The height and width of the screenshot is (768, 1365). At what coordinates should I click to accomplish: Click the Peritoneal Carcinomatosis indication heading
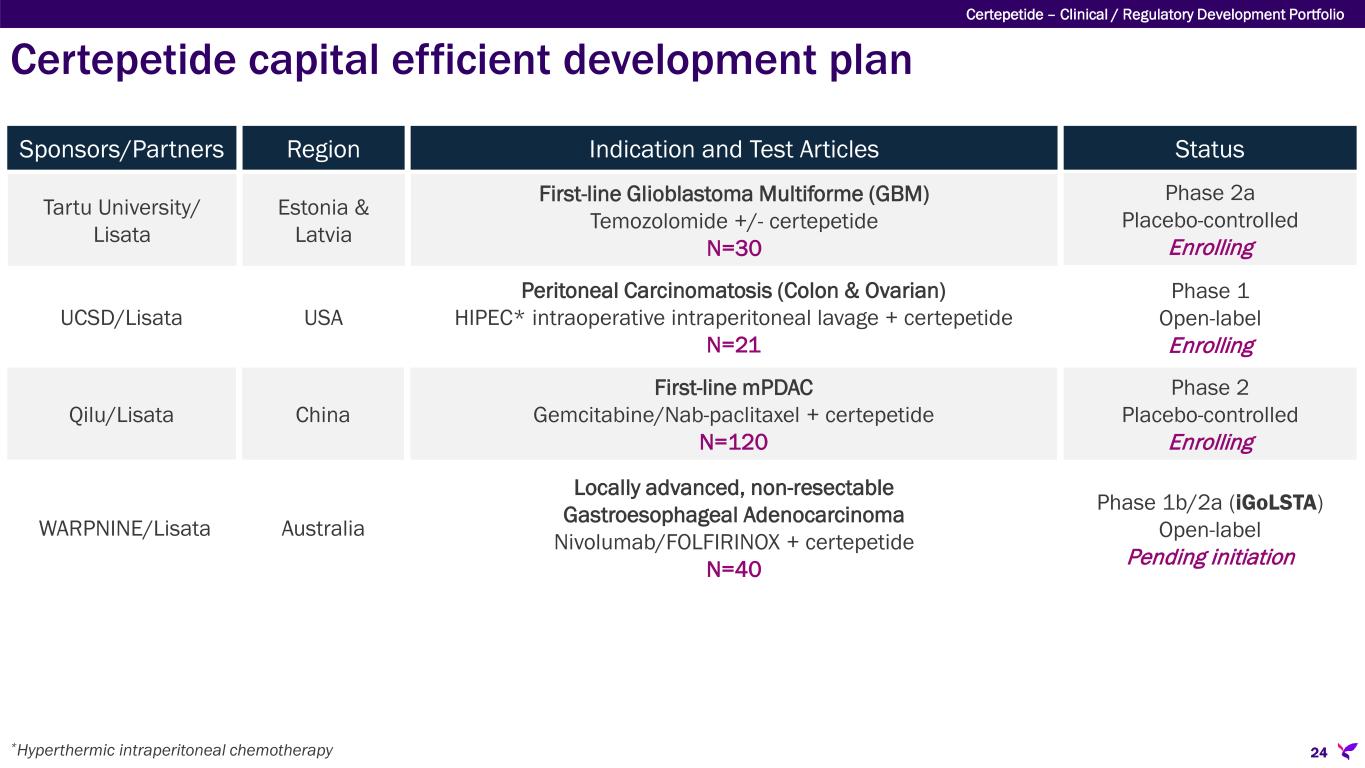733,291
